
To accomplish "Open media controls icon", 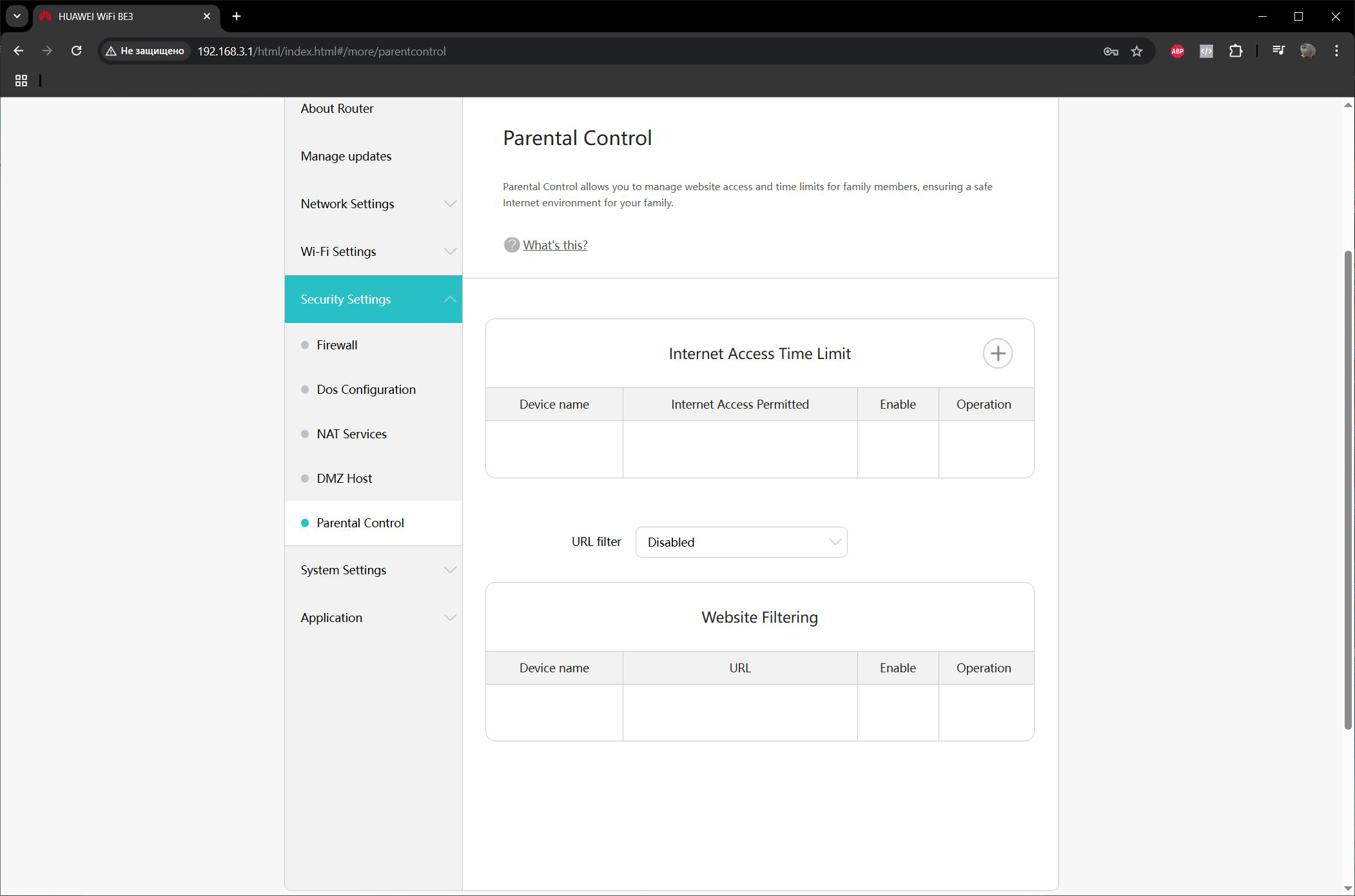I will [x=1278, y=51].
